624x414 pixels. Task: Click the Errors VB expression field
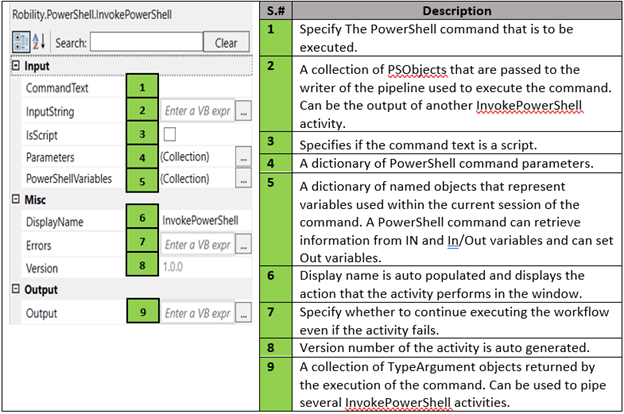click(196, 245)
